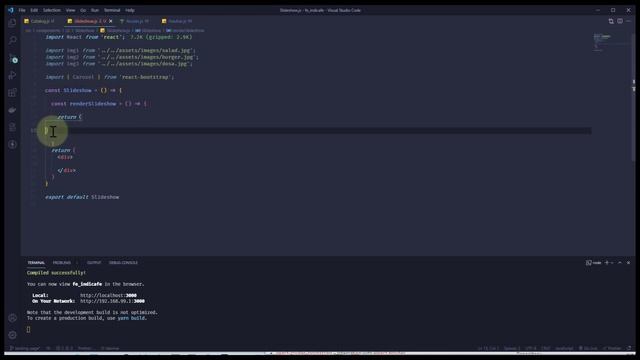
Task: Click the closing </div> tag line
Action: [x=67, y=170]
